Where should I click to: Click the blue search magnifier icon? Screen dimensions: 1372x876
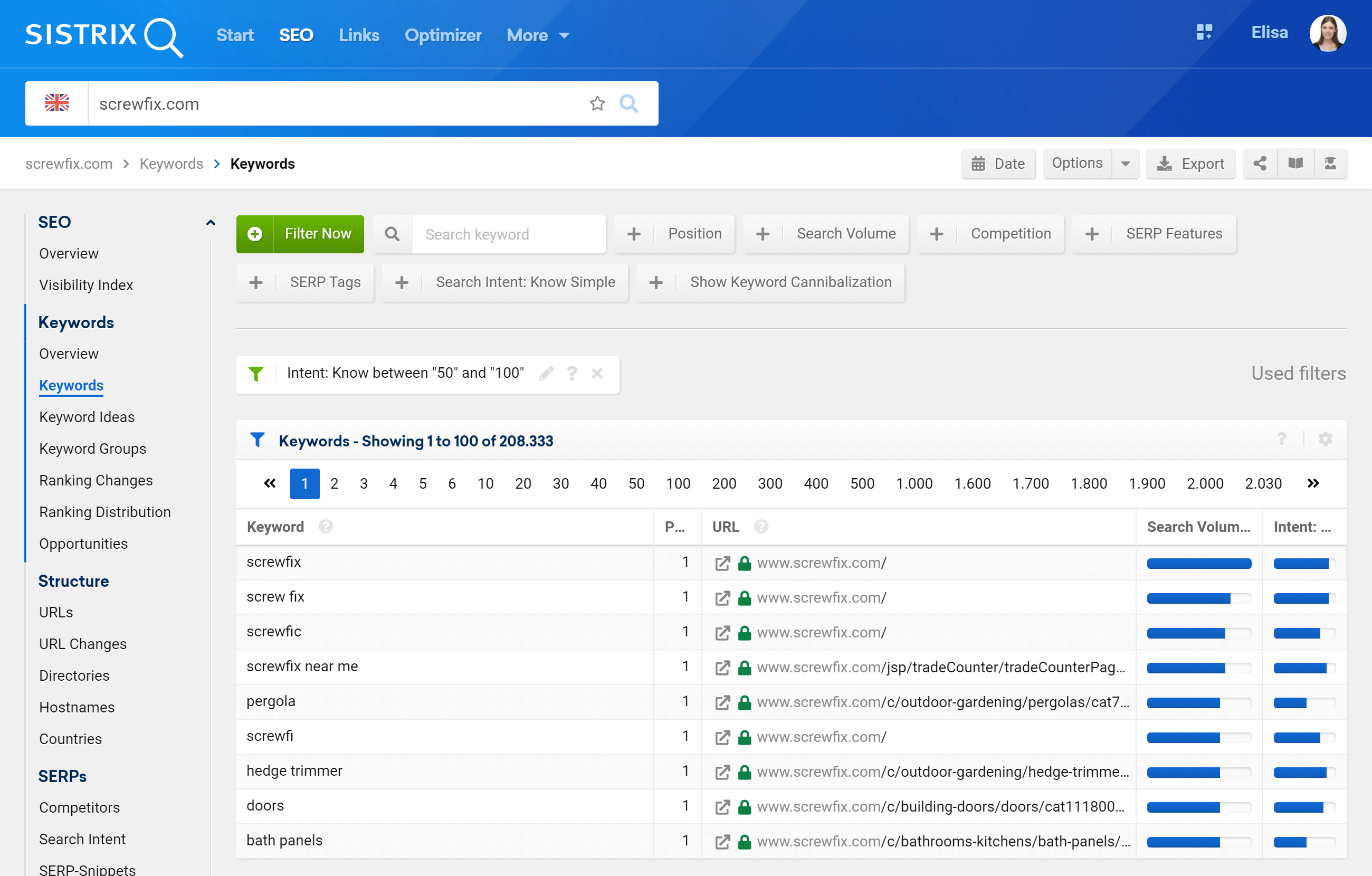[628, 103]
